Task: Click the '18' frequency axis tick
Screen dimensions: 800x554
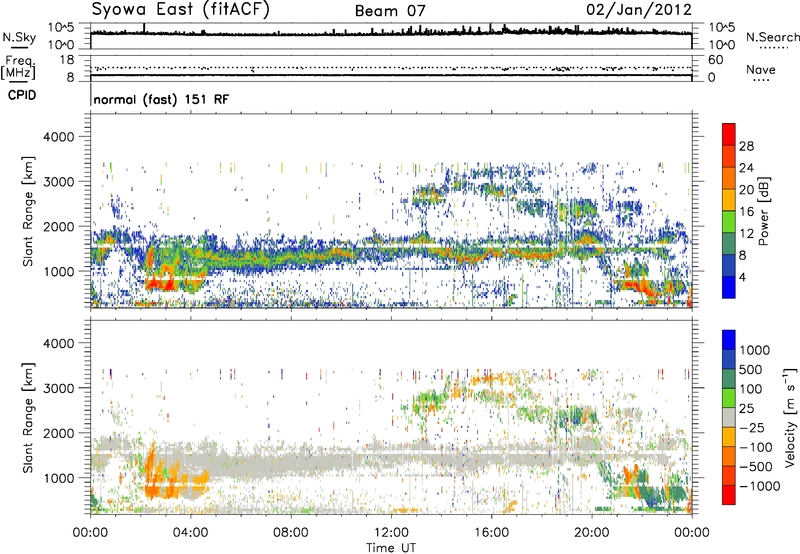Action: tap(67, 60)
